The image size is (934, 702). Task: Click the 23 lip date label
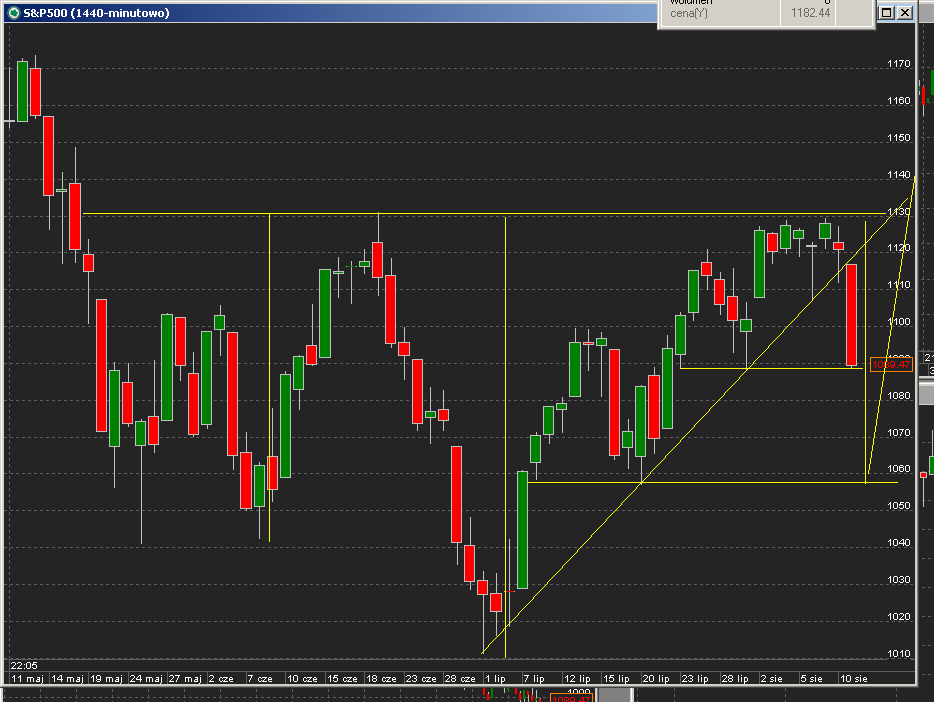695,678
